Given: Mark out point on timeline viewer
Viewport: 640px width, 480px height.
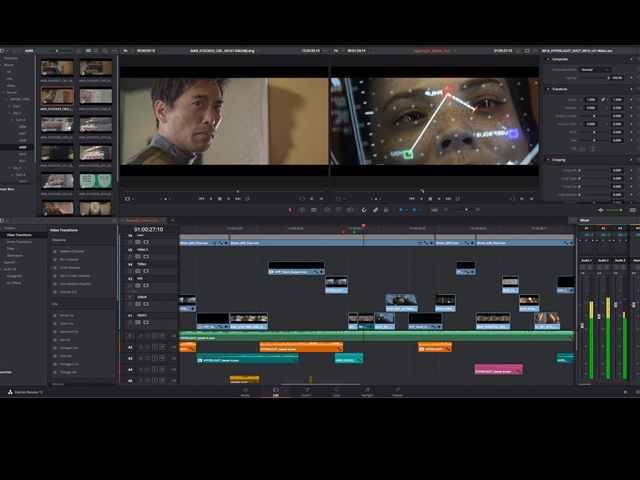Looking at the screenshot, I should coord(531,199).
